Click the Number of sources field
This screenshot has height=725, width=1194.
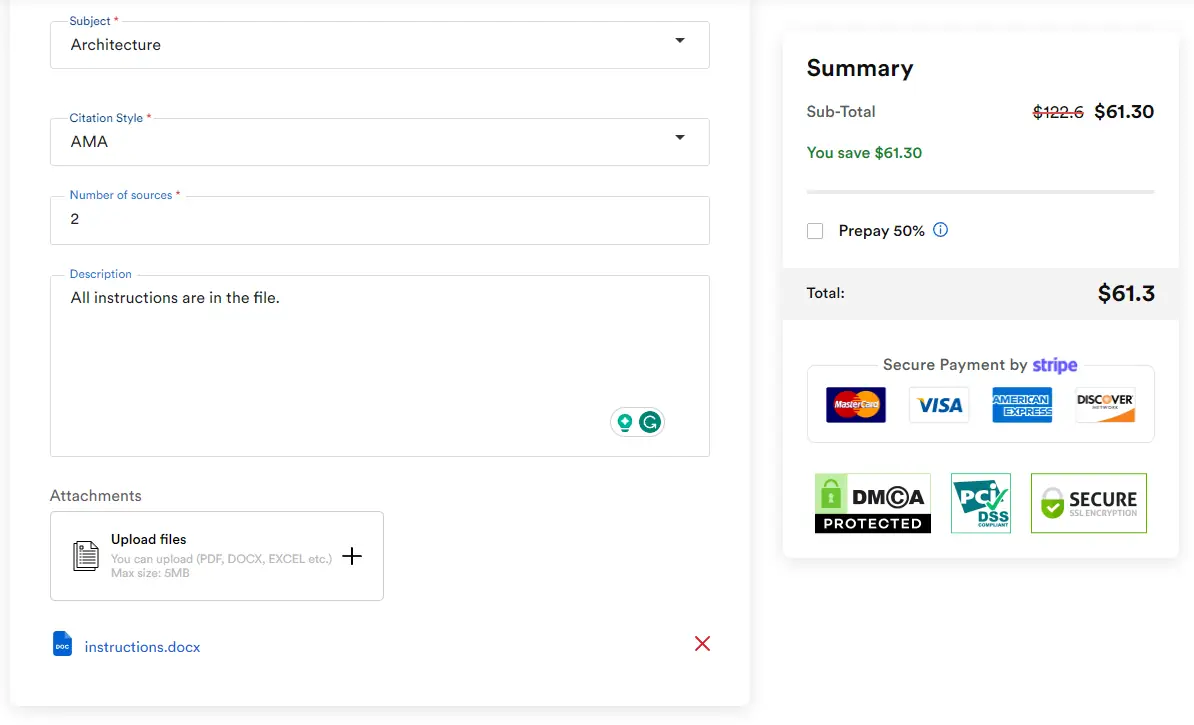(x=379, y=220)
